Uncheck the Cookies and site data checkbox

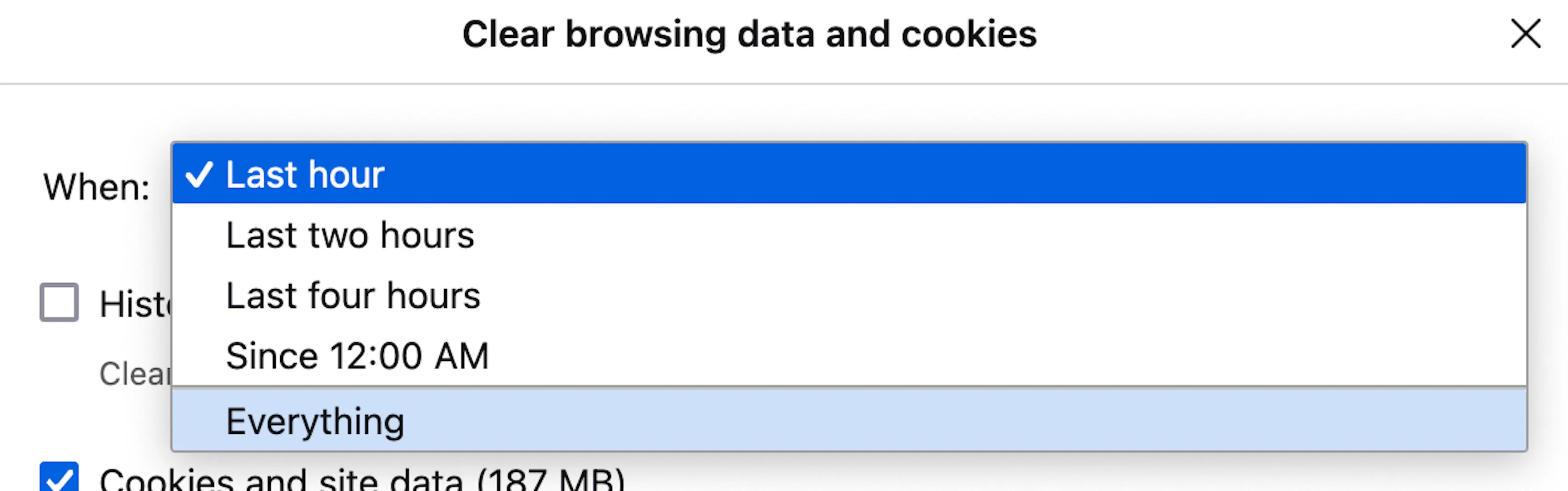pyautogui.click(x=59, y=477)
